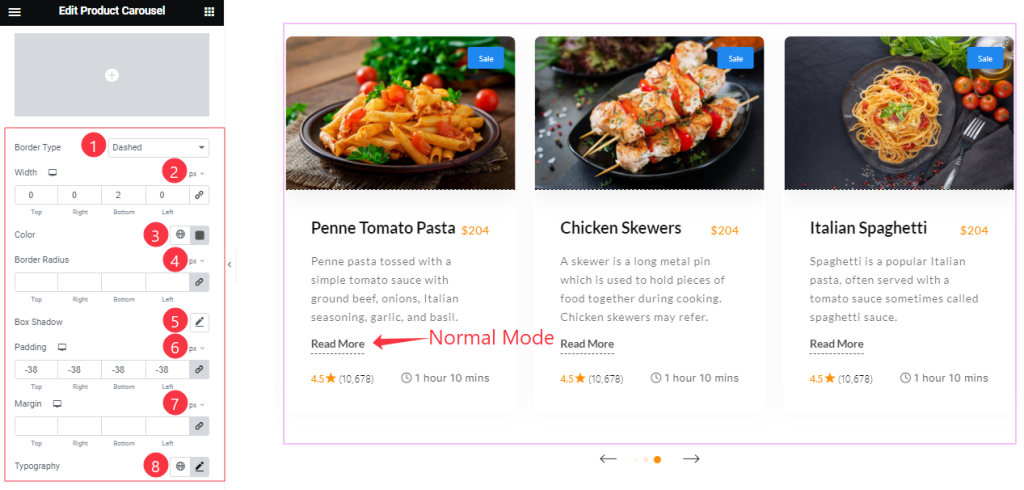Click global color globe icon beside Color
The width and height of the screenshot is (1024, 490).
pyautogui.click(x=180, y=235)
